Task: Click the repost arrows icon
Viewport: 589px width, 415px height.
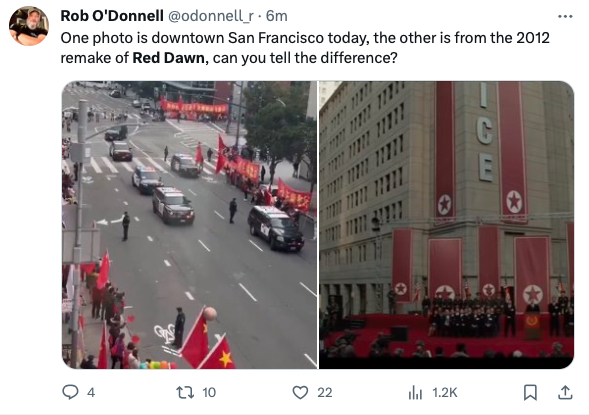Action: 185,392
